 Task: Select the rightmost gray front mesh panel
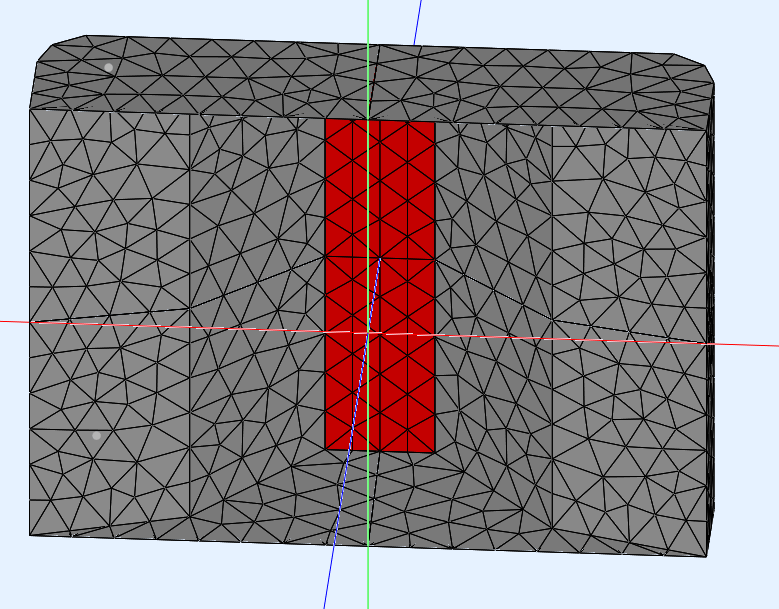tap(629, 340)
